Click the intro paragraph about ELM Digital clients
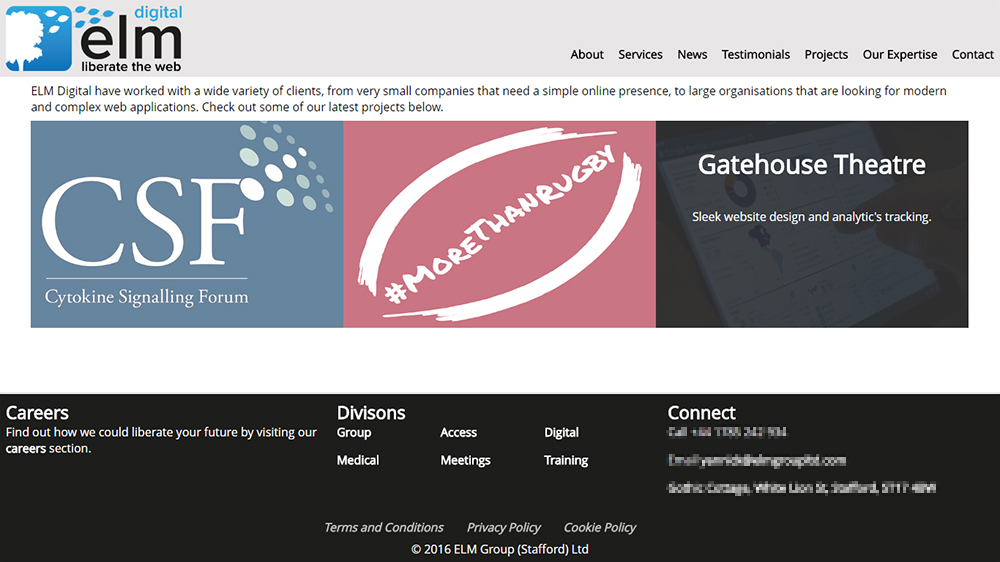 pos(489,99)
